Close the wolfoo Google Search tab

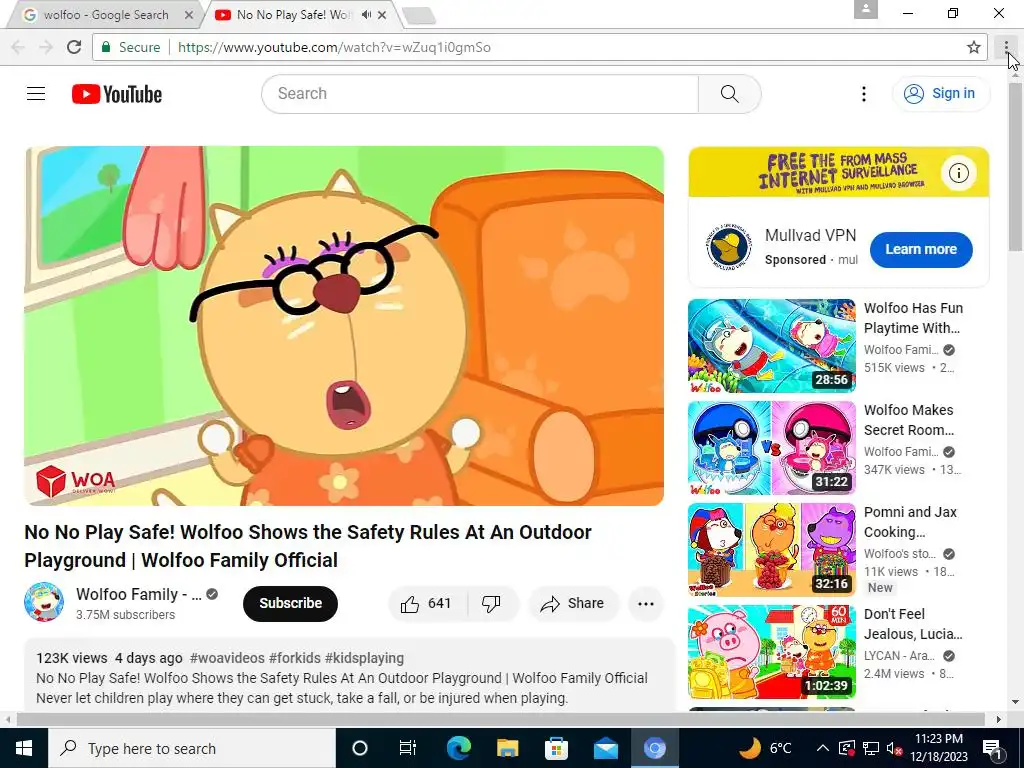click(189, 15)
